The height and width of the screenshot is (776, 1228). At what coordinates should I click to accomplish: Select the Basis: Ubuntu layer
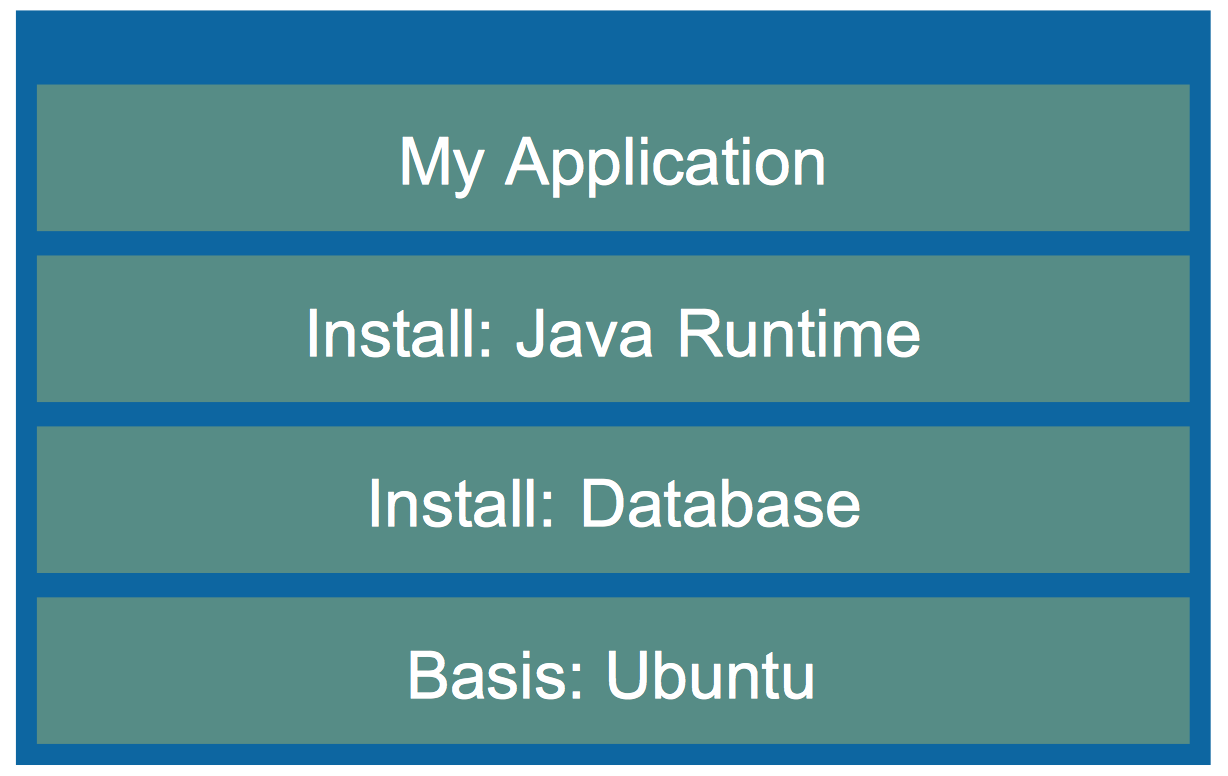pos(613,671)
